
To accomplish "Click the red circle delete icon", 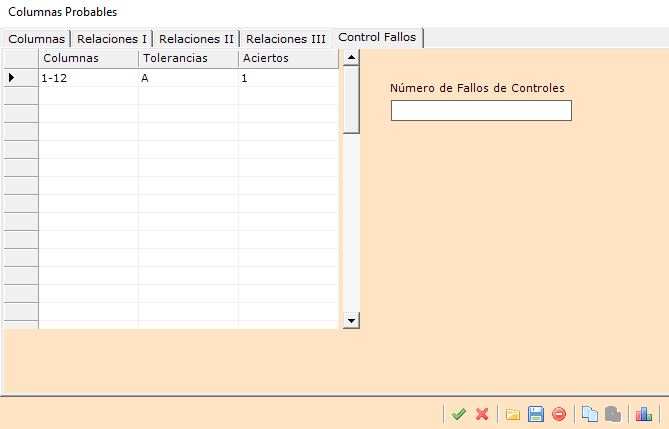I will [x=559, y=414].
